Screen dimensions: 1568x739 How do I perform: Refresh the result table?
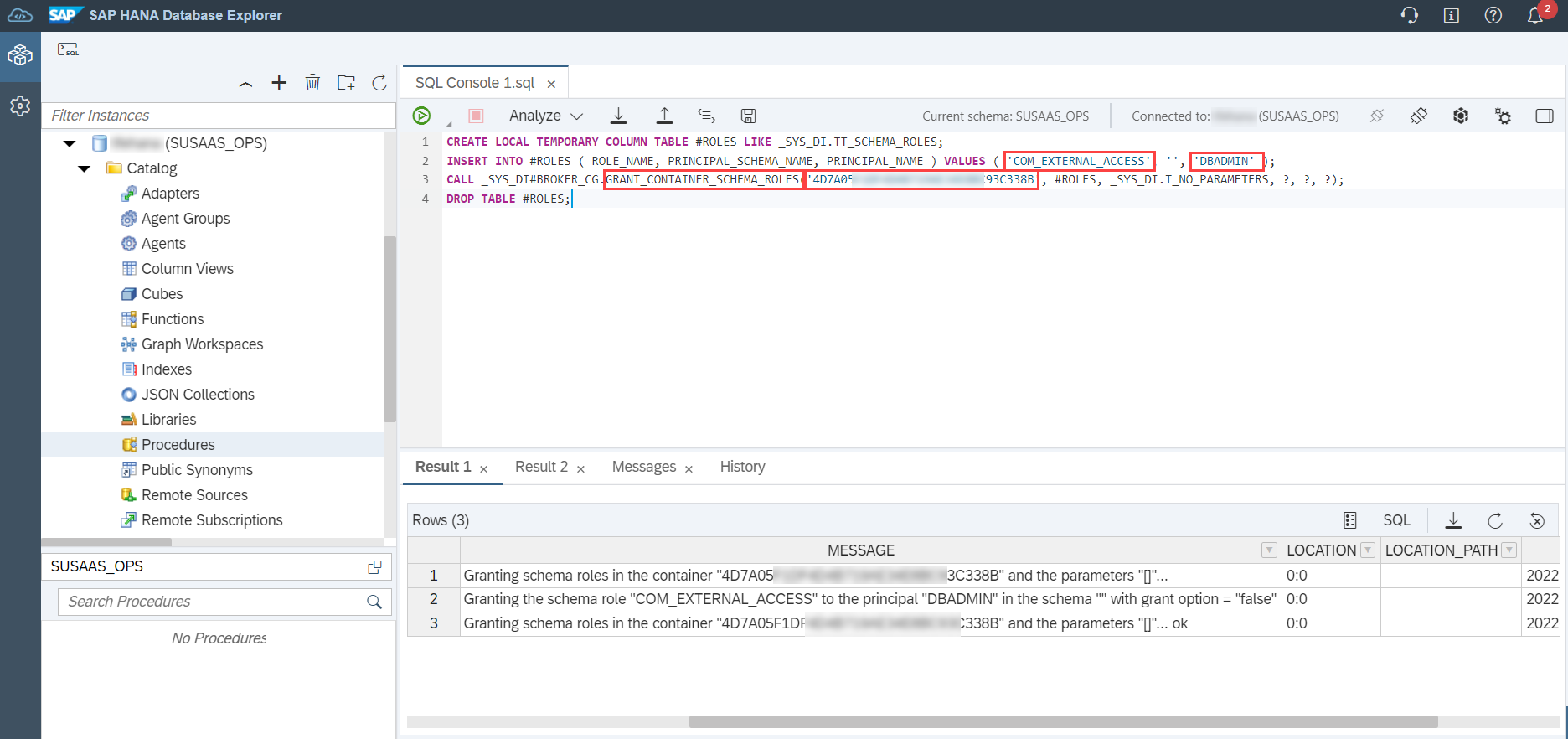click(x=1495, y=520)
